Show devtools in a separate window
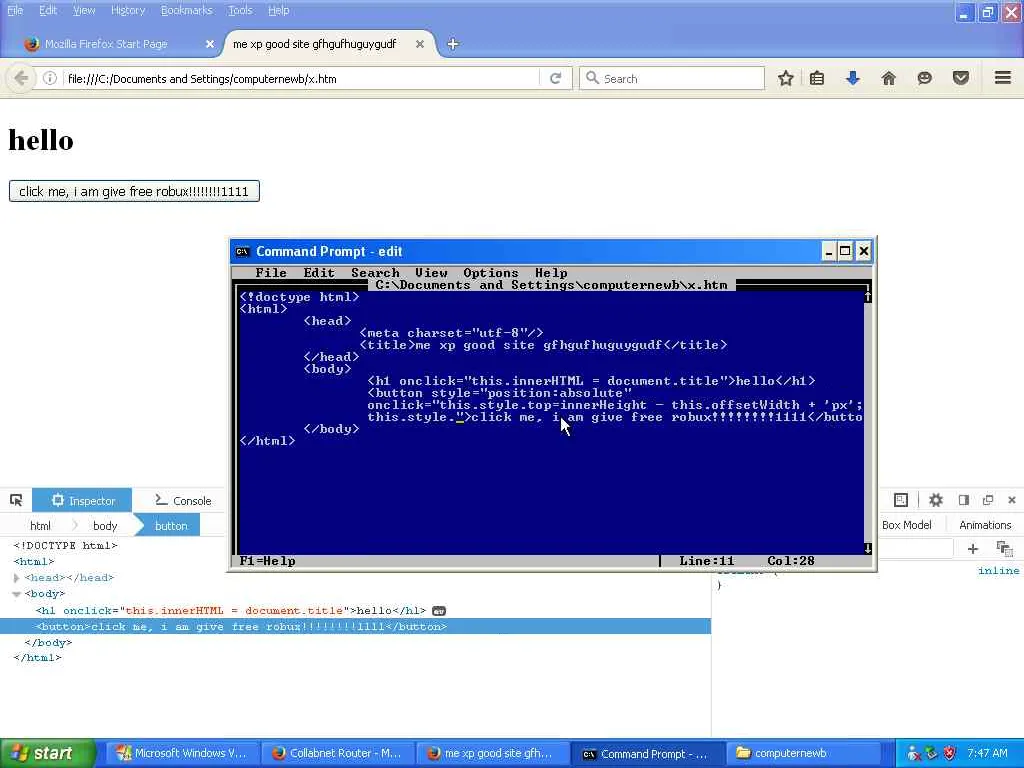Image resolution: width=1024 pixels, height=768 pixels. [x=987, y=500]
